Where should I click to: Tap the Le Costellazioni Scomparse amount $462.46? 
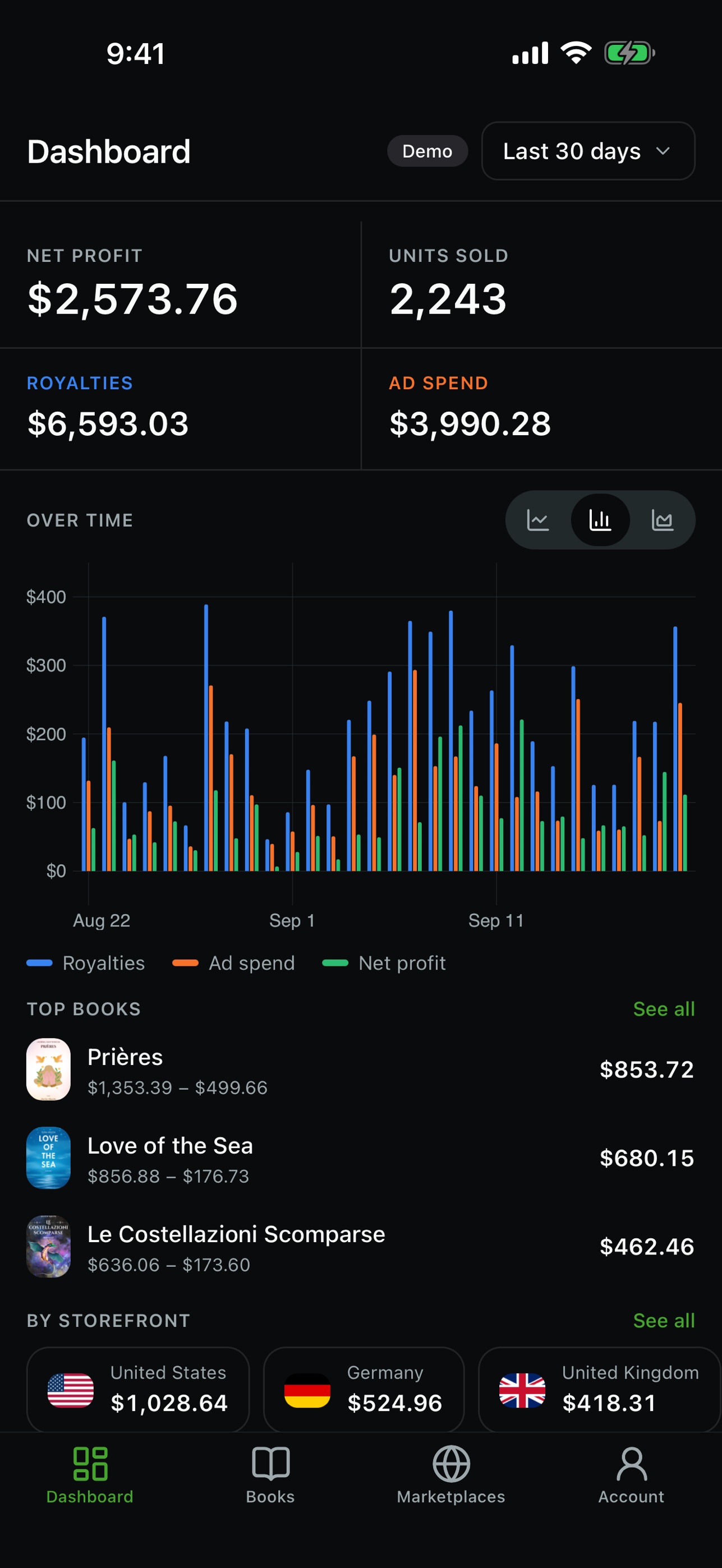click(647, 1247)
